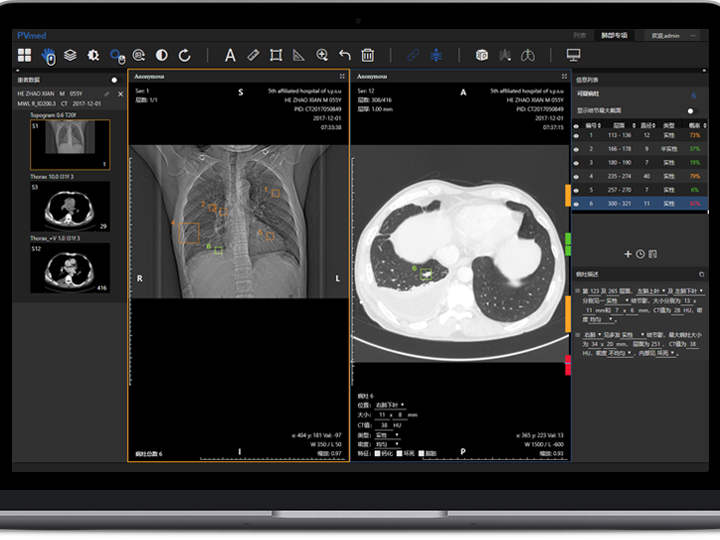Viewport: 720px width, 540px height.
Task: Select the zoom magnifier tool
Action: (x=322, y=55)
